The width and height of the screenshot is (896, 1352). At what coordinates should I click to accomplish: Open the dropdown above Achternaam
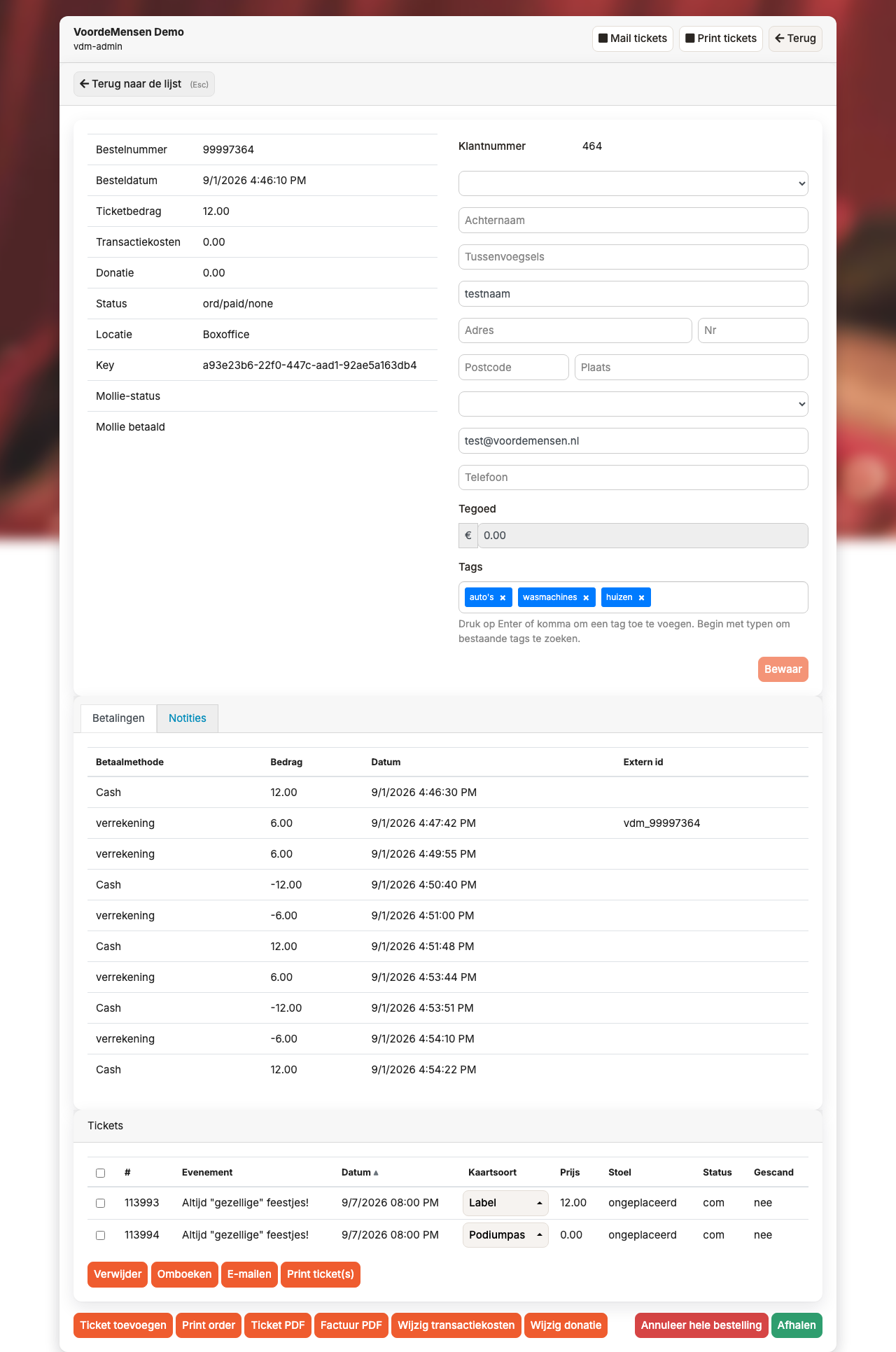click(633, 183)
